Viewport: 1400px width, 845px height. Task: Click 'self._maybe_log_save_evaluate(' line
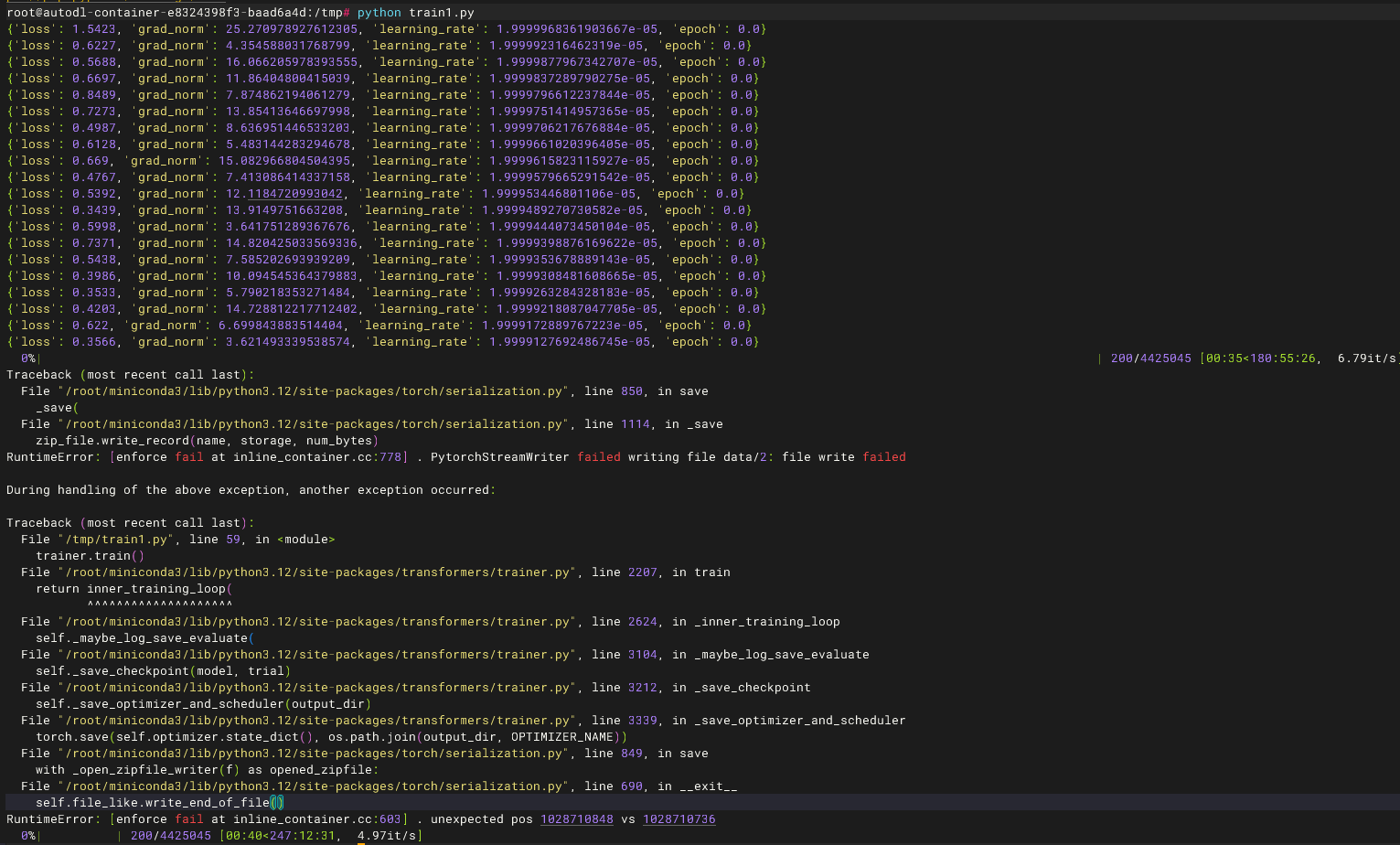[145, 638]
